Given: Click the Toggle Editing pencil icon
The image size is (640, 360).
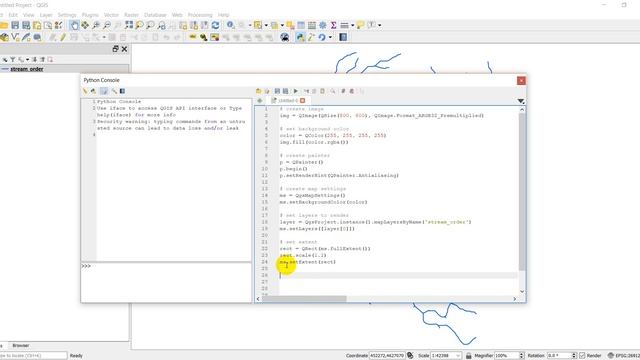Looking at the screenshot, I should (x=63, y=38).
